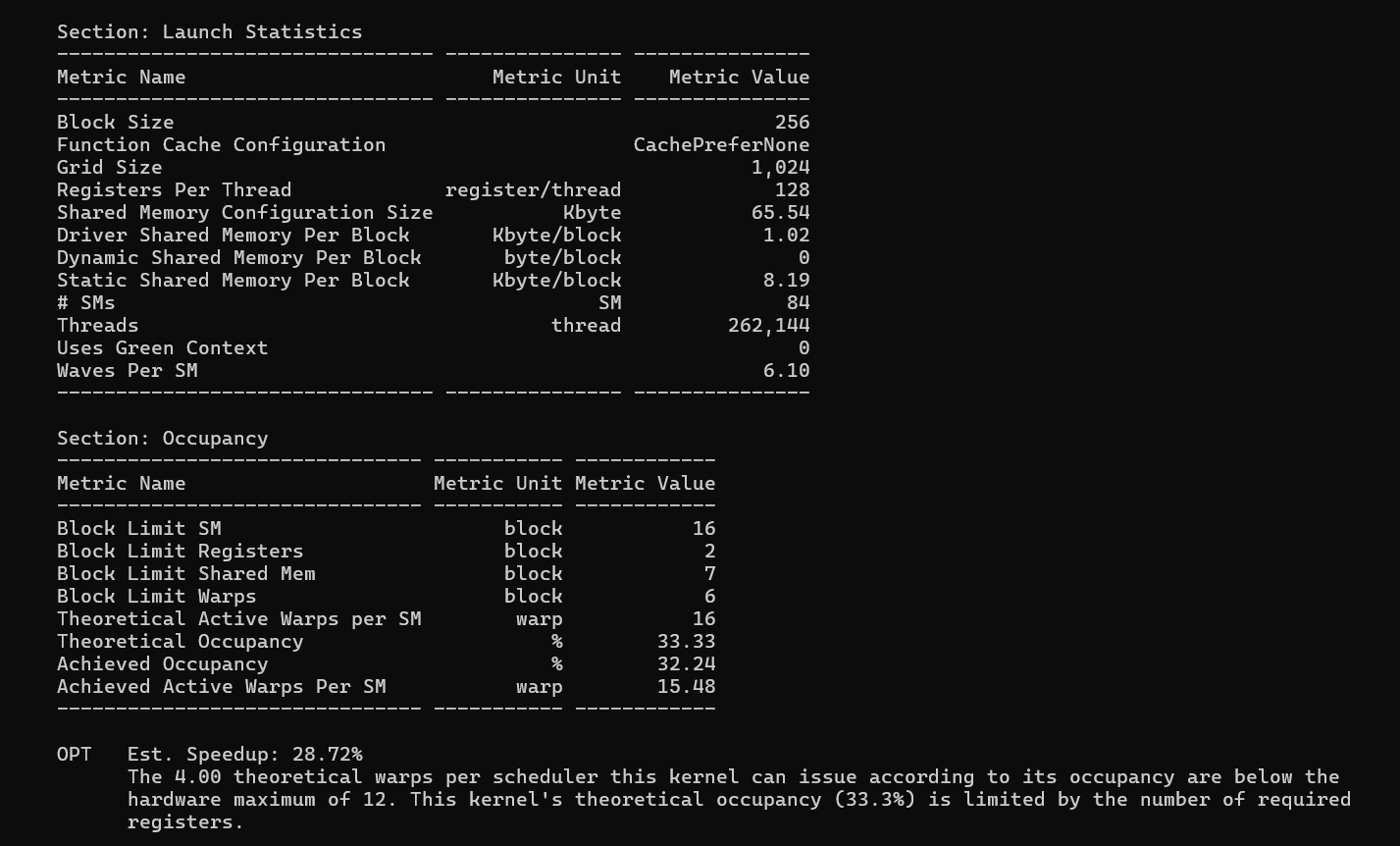
Task: Click the # SMs value 84
Action: tap(798, 303)
